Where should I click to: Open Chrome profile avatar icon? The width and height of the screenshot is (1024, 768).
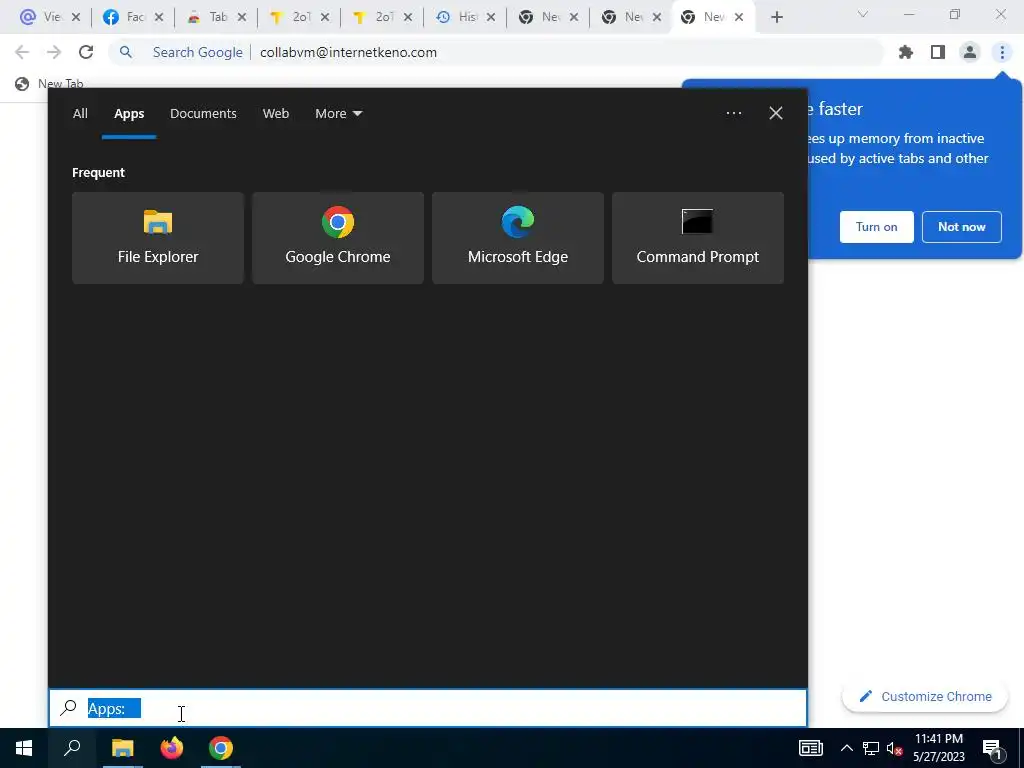pyautogui.click(x=970, y=52)
